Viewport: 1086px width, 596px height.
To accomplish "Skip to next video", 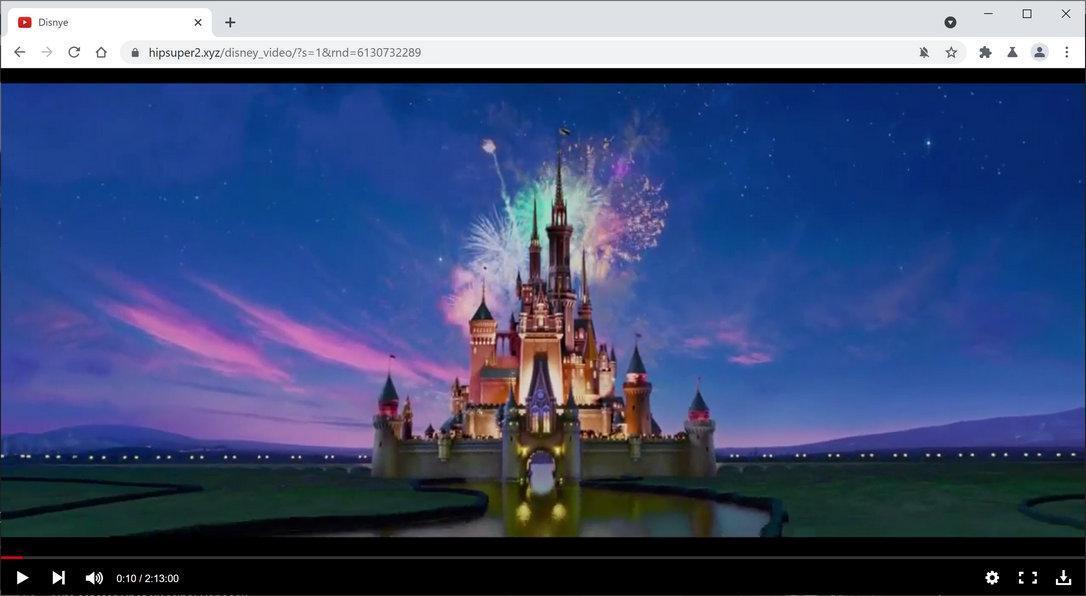I will (x=58, y=577).
